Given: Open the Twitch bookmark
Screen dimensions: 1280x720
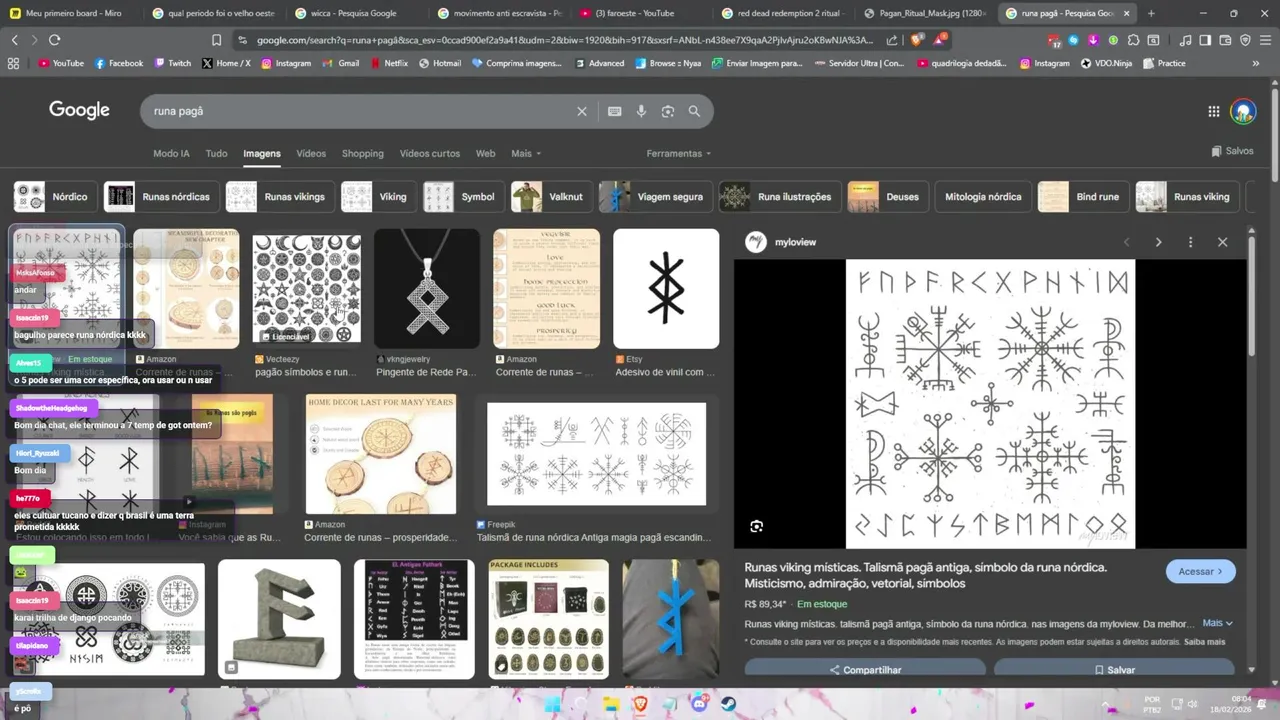Looking at the screenshot, I should pos(173,63).
